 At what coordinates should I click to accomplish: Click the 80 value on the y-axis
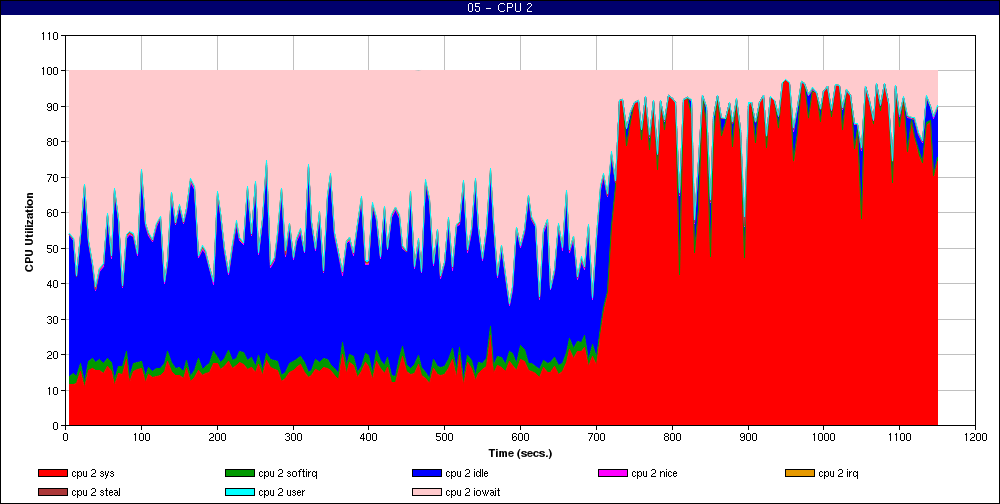[x=53, y=142]
